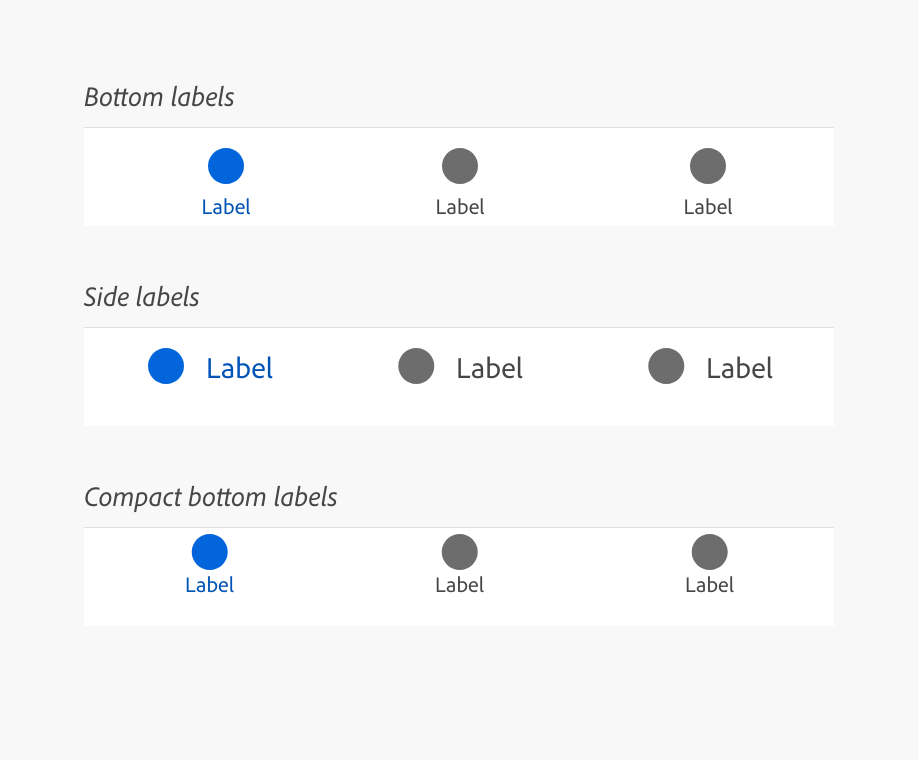Select the blue circle in Compact bottom labels row
This screenshot has height=760, width=918.
pyautogui.click(x=209, y=549)
